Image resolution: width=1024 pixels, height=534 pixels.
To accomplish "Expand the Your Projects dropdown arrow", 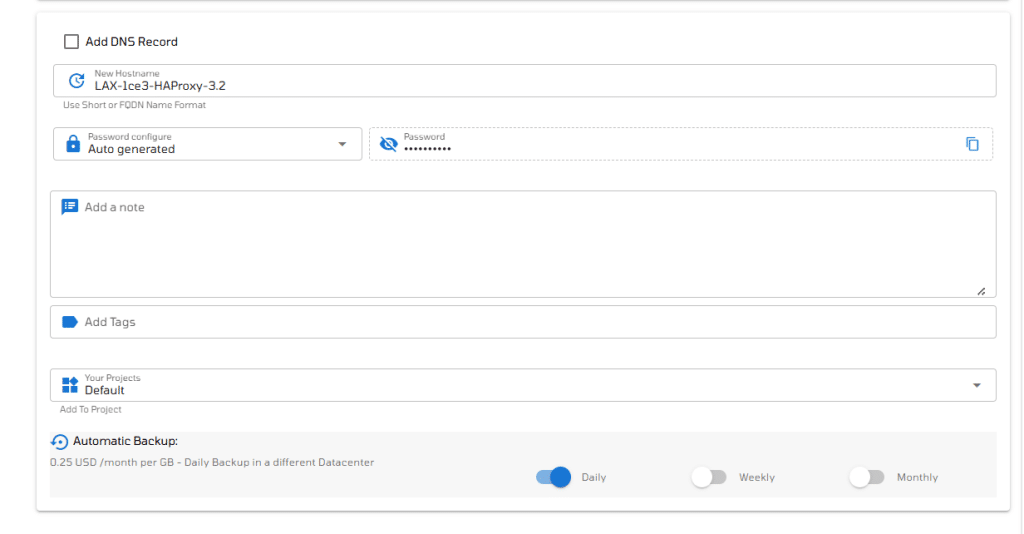I will (x=977, y=385).
